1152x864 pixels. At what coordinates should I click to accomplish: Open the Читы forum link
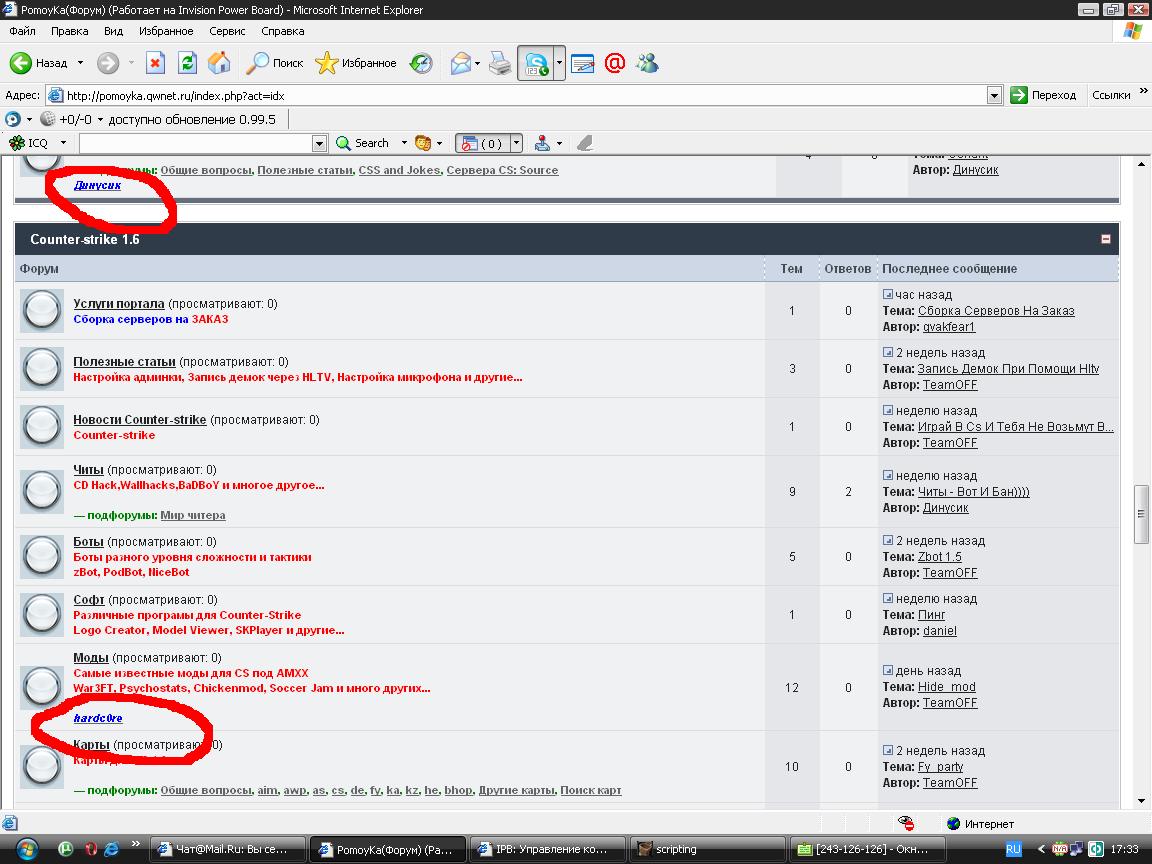pyautogui.click(x=88, y=469)
